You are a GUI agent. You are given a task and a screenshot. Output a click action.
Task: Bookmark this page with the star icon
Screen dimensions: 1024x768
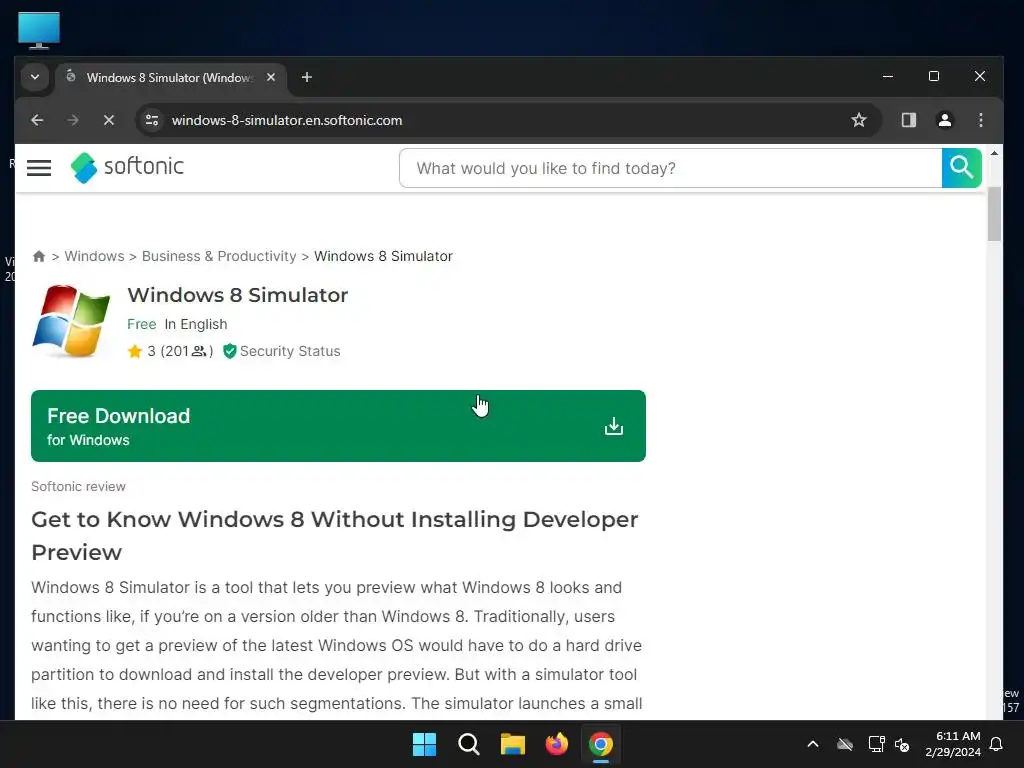(x=858, y=120)
